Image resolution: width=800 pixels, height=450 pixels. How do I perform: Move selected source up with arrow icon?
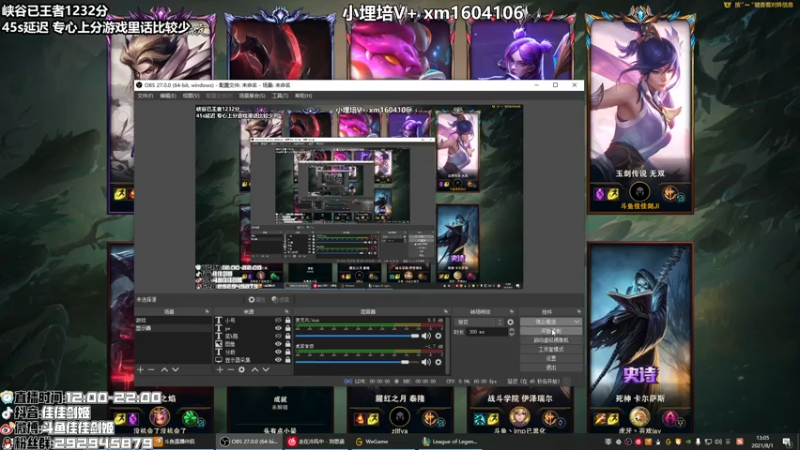255,369
